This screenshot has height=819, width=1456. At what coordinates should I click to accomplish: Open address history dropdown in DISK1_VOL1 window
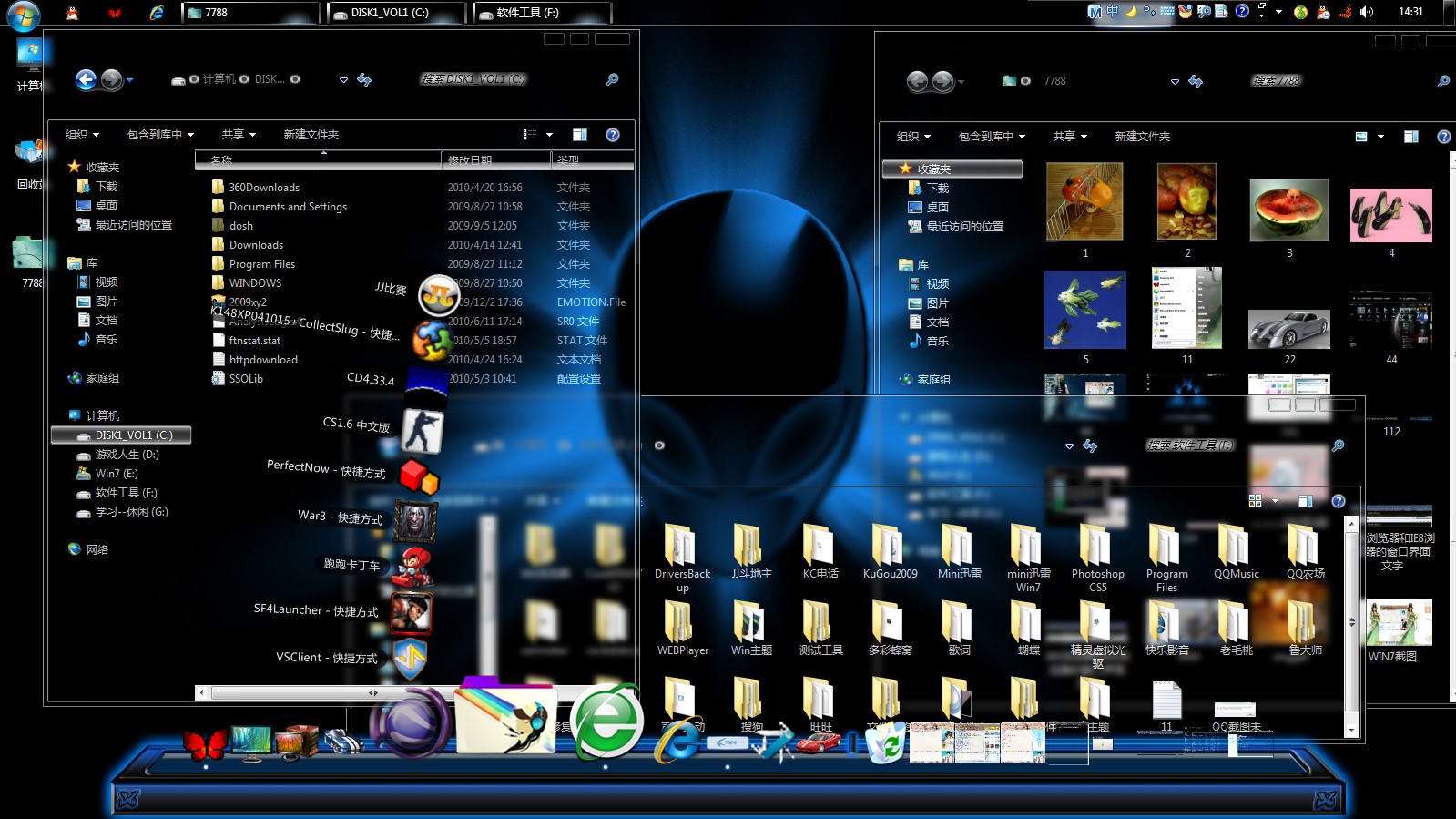point(343,80)
